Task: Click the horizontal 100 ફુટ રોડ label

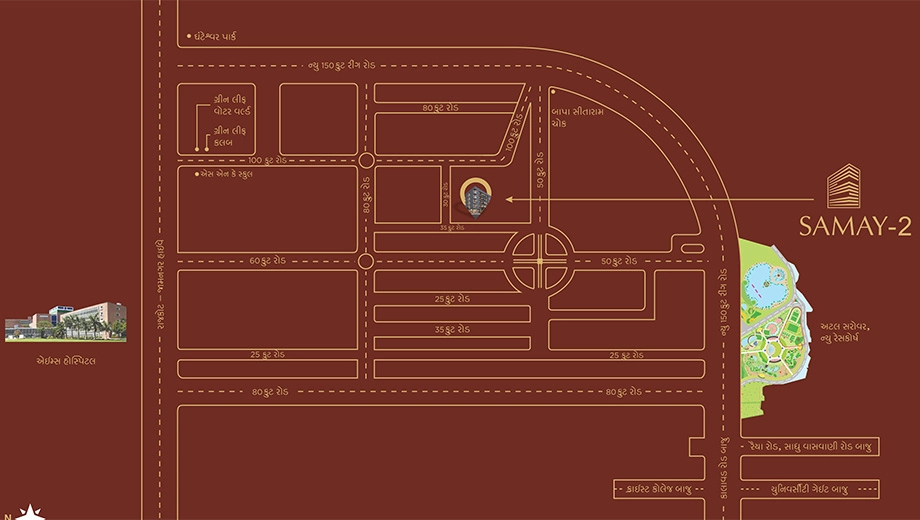Action: tap(268, 160)
